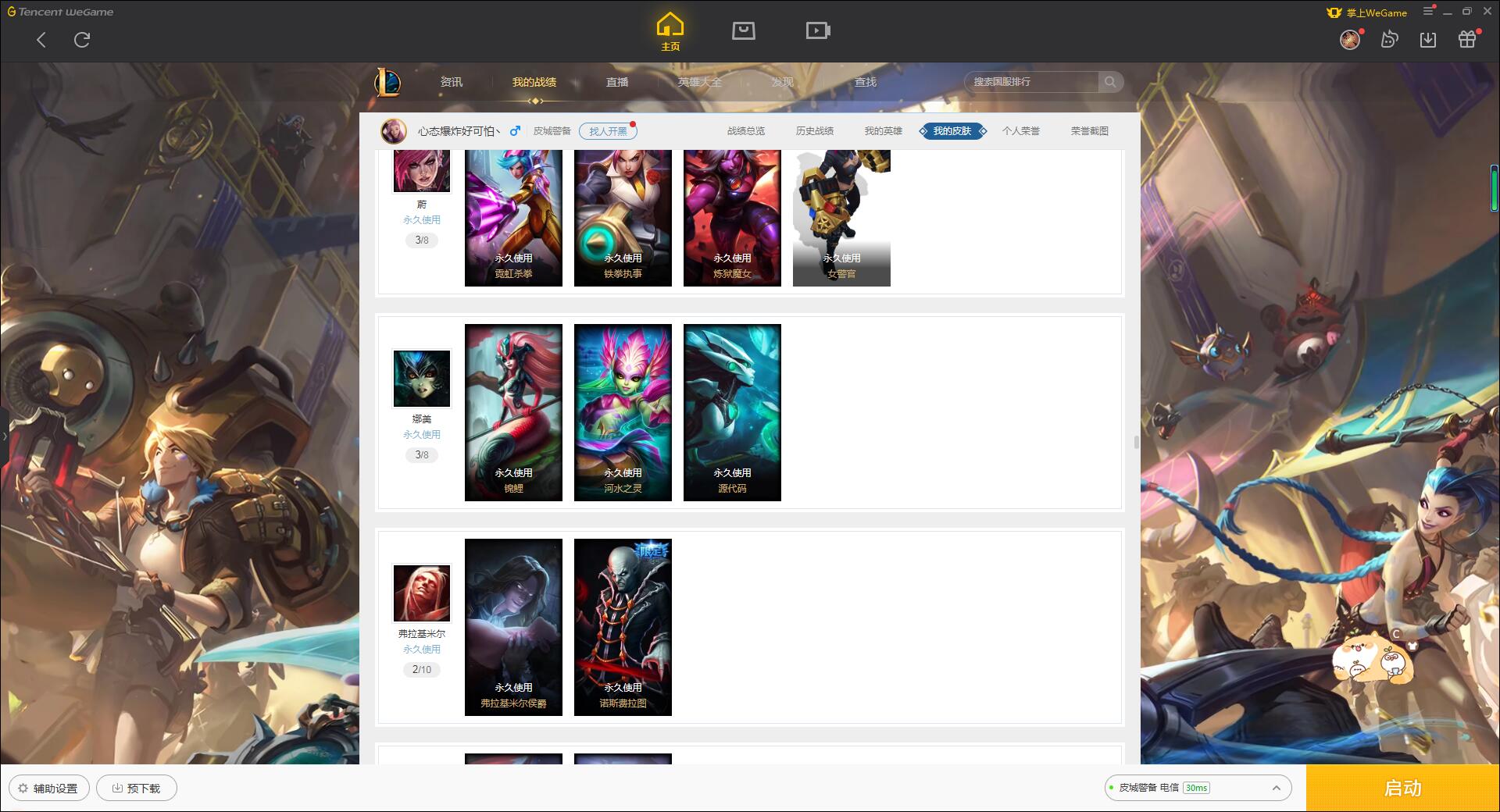
Task: Open the 源代码 skin card
Action: [732, 412]
